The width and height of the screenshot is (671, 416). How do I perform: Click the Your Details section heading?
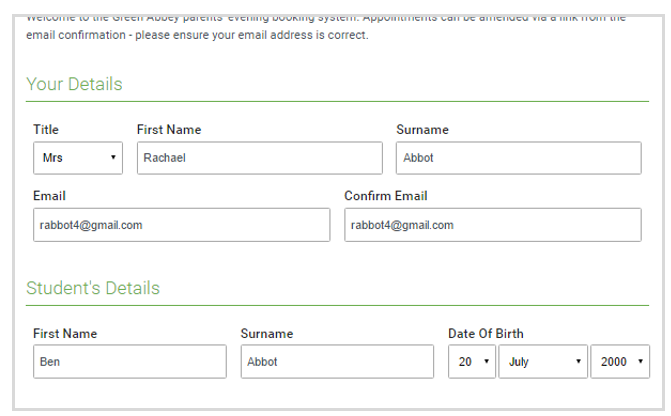click(x=74, y=84)
